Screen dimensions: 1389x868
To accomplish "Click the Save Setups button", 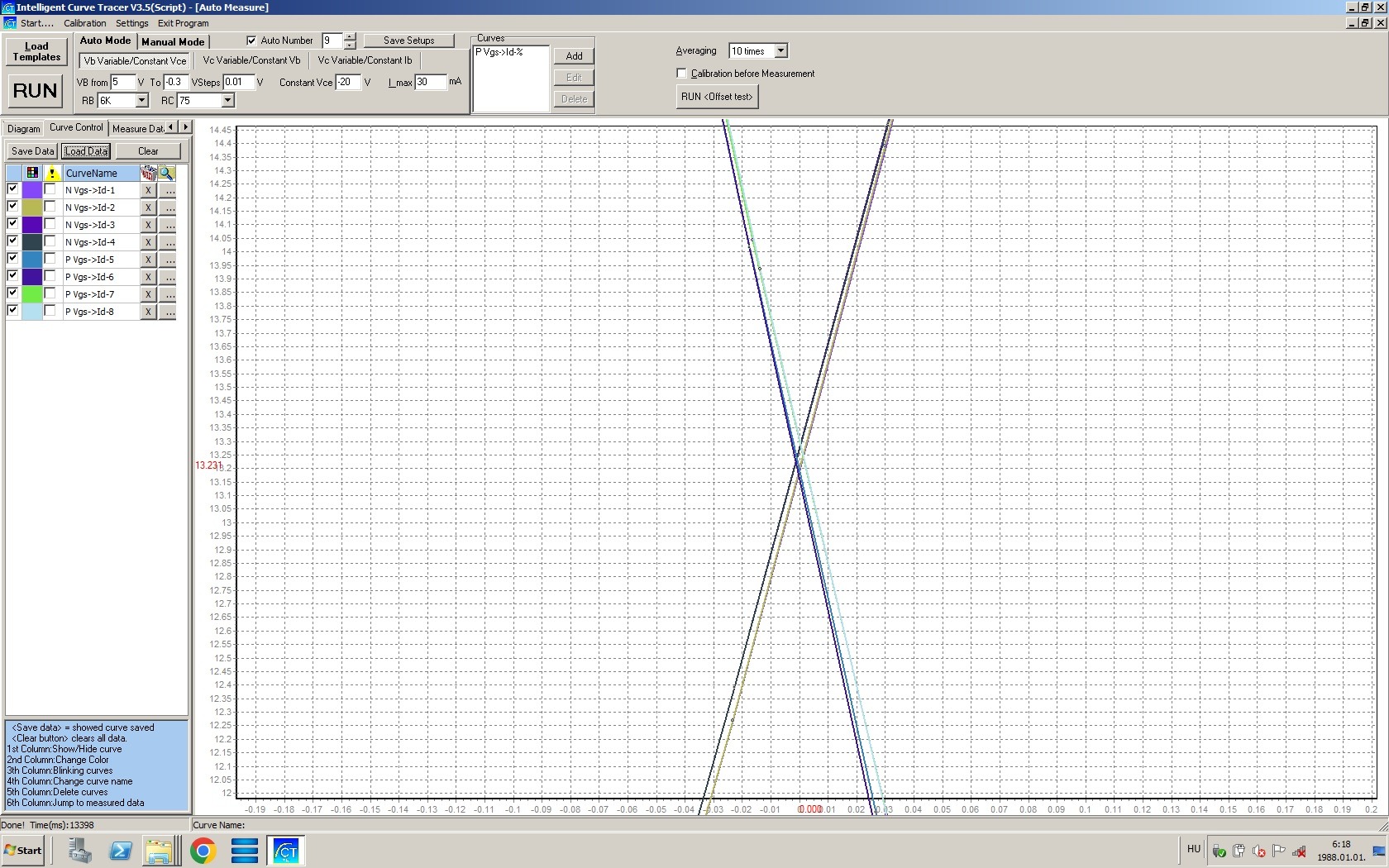I will pyautogui.click(x=408, y=41).
